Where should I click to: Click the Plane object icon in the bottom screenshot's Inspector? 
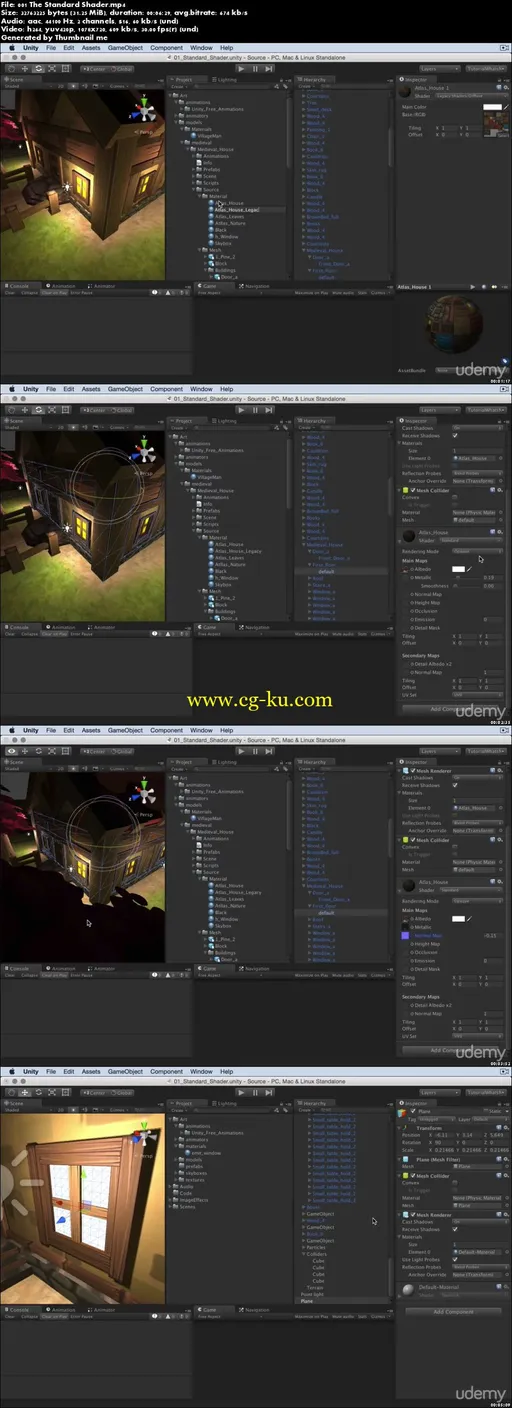point(402,1113)
